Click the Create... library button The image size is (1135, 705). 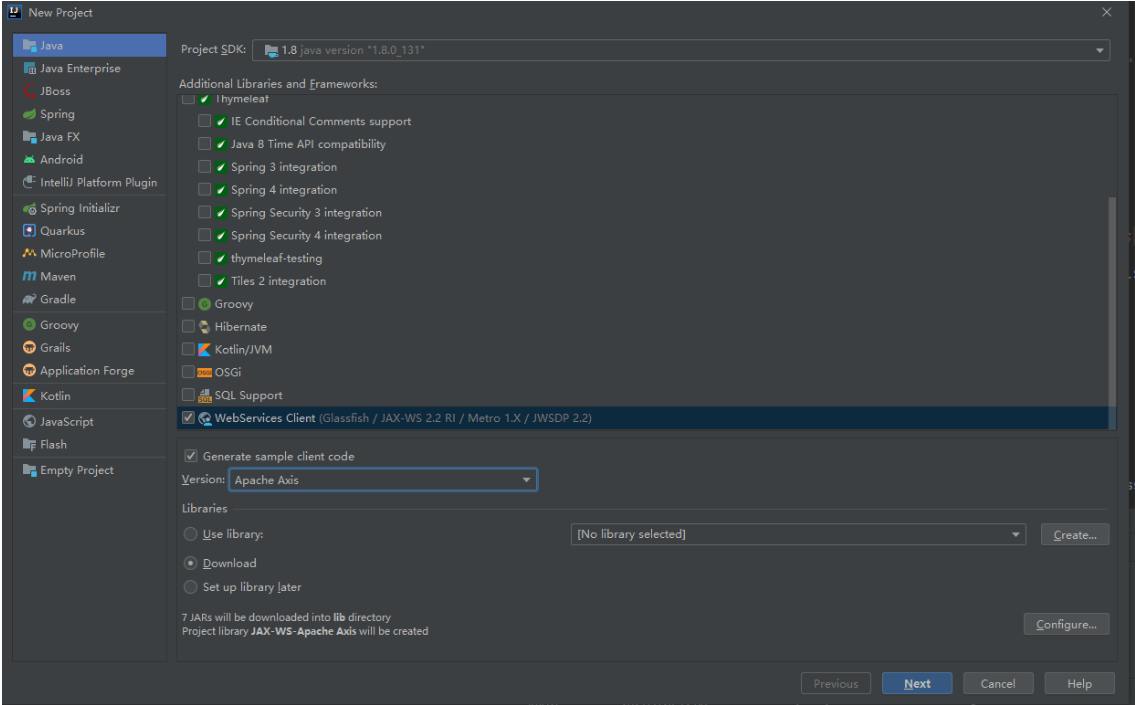click(1075, 535)
